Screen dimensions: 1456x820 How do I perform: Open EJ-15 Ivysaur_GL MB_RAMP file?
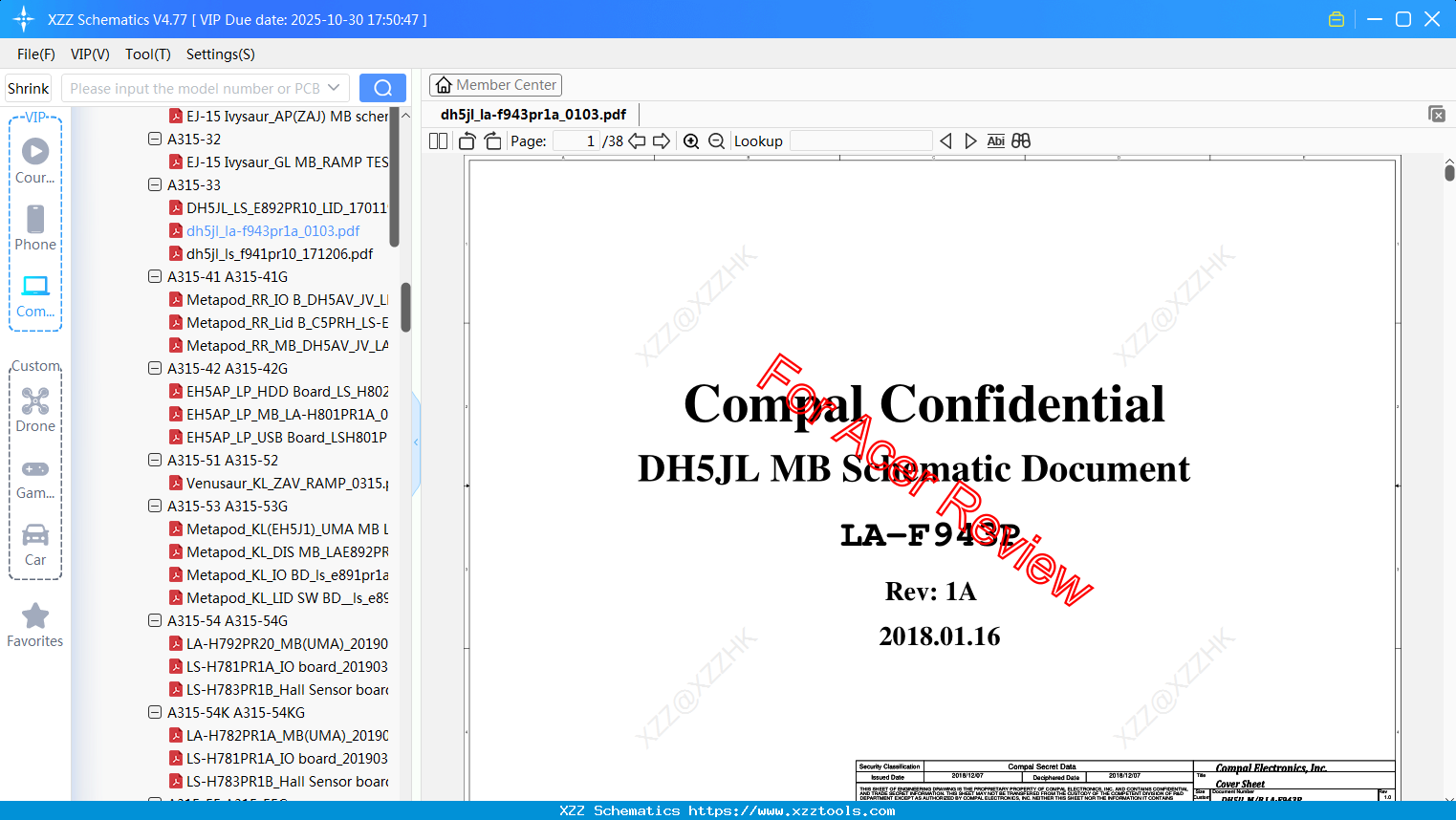[x=278, y=162]
